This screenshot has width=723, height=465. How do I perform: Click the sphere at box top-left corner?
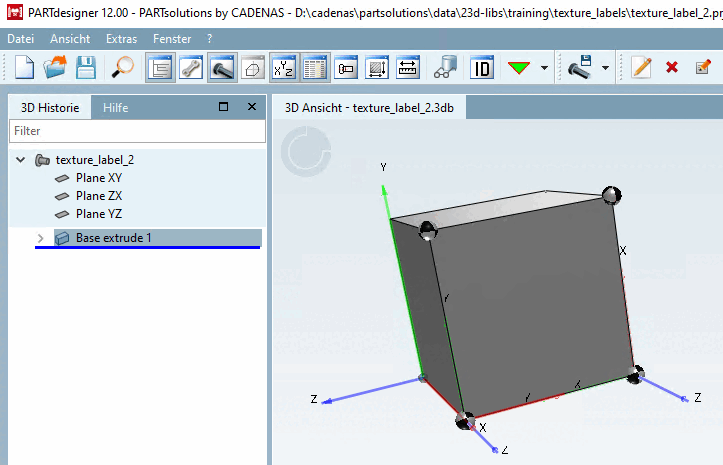click(428, 230)
